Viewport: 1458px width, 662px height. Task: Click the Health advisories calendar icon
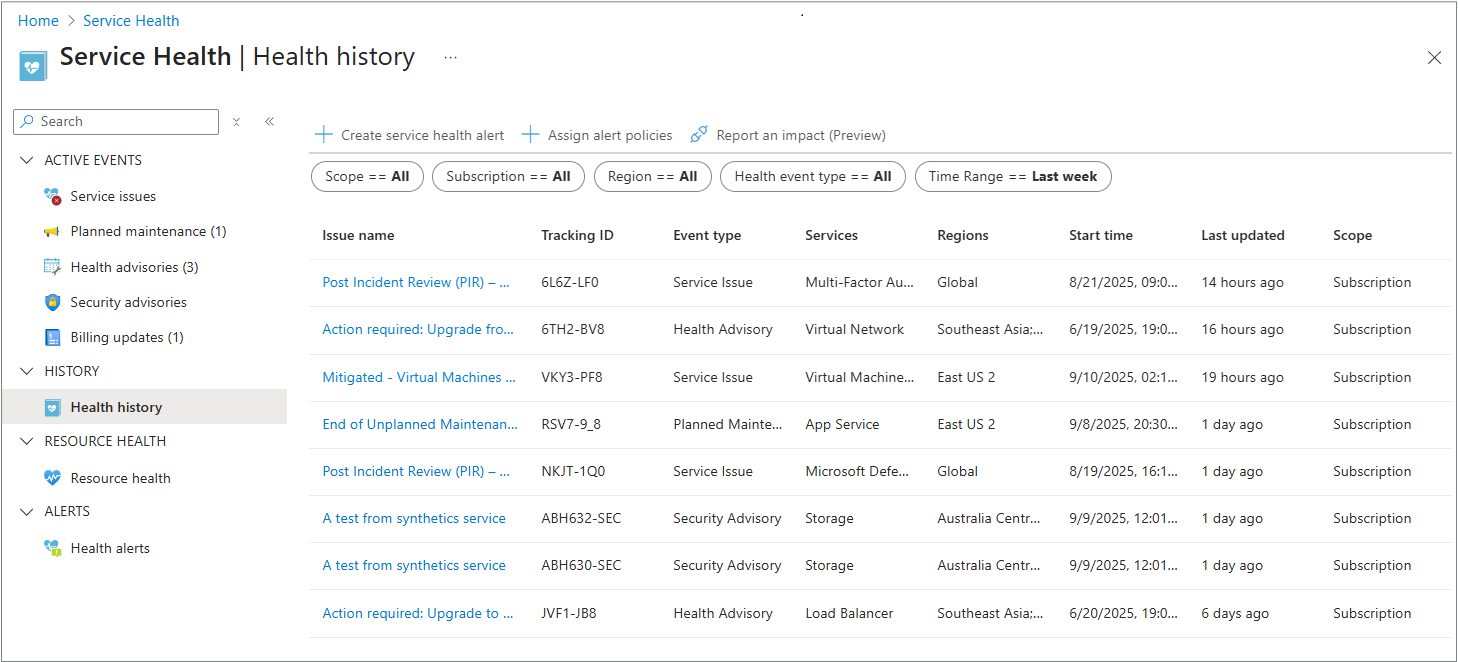pyautogui.click(x=53, y=267)
